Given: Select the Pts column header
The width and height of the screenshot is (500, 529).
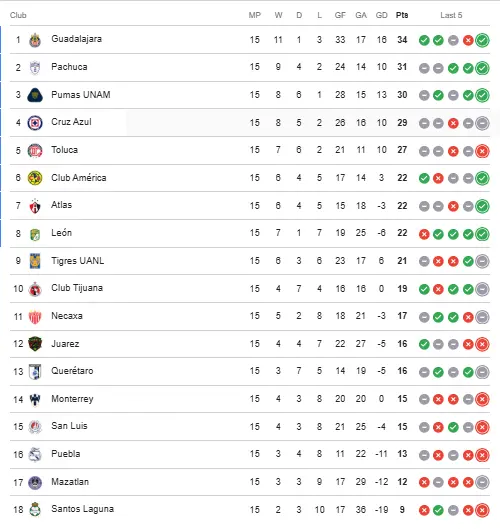Looking at the screenshot, I should (x=402, y=15).
